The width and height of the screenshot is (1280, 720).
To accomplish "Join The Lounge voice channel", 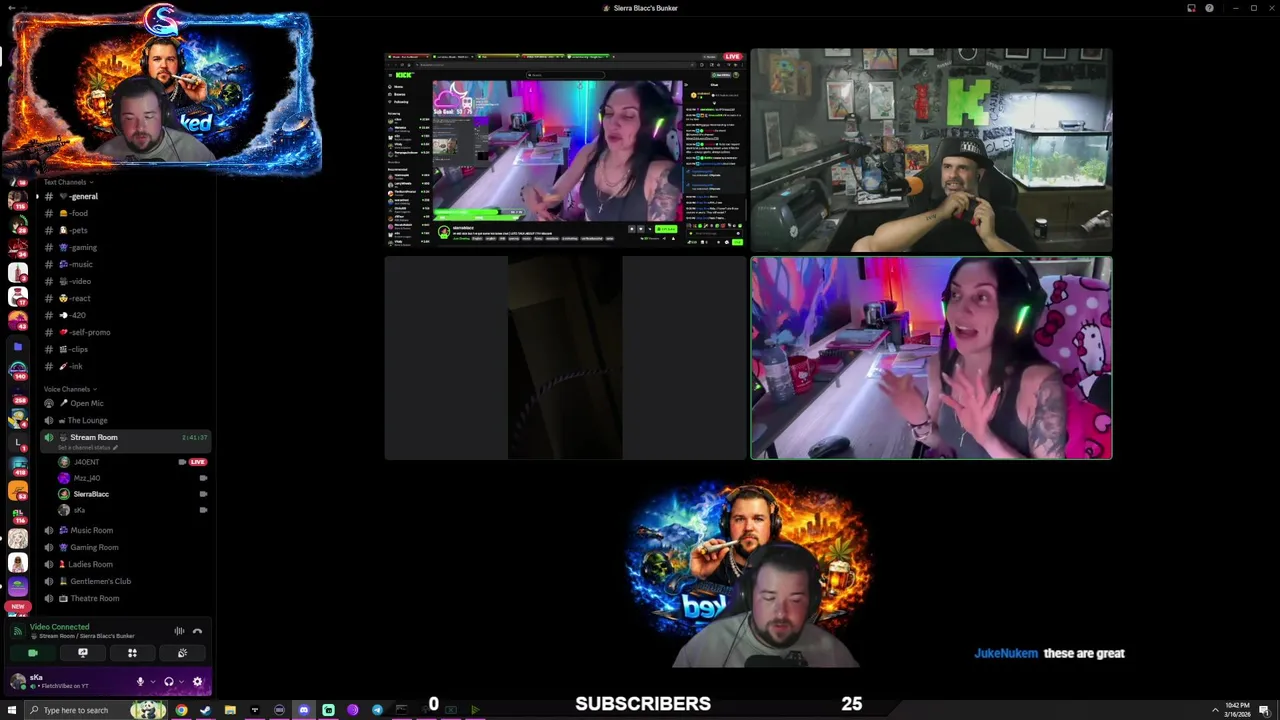I will [125, 420].
